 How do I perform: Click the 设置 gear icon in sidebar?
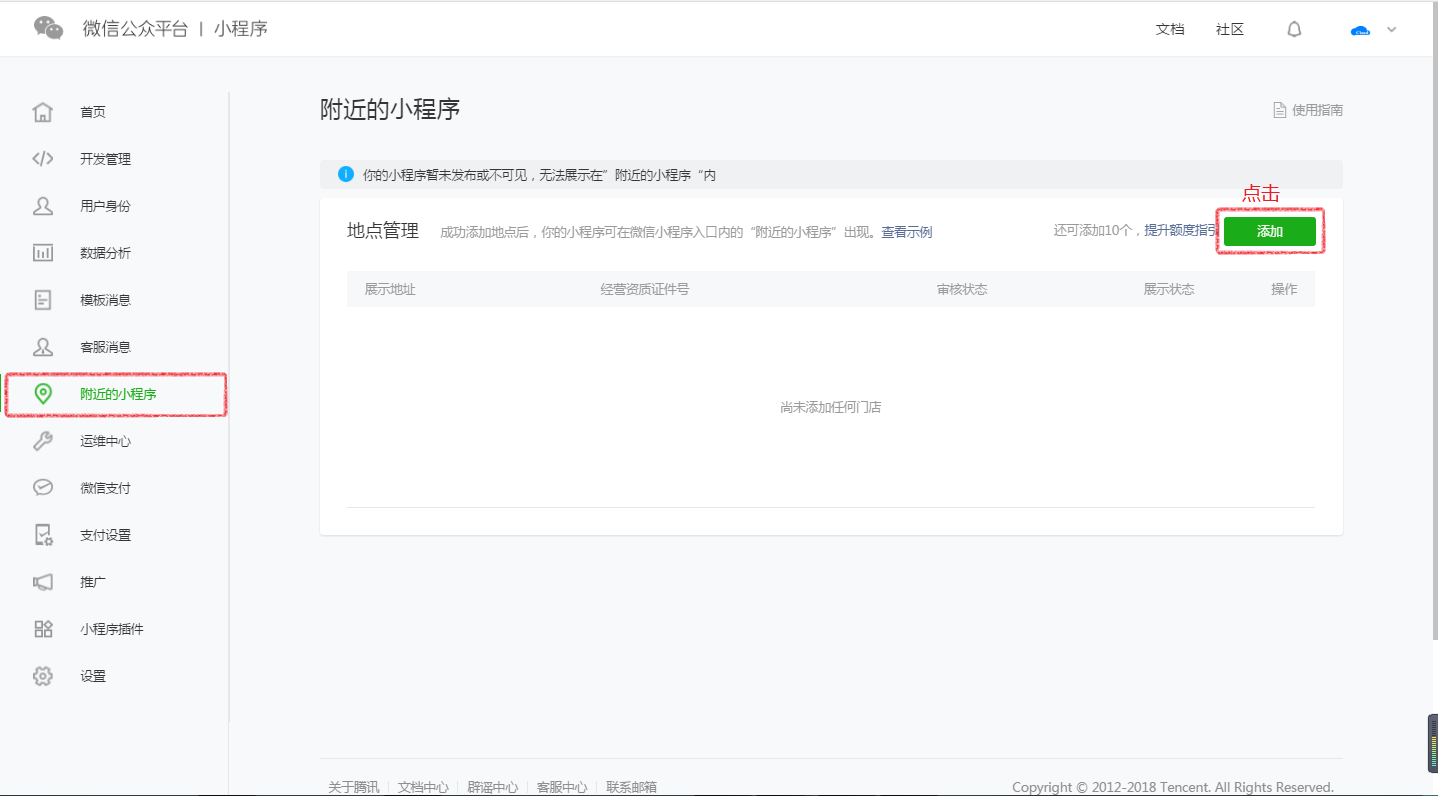click(x=43, y=675)
